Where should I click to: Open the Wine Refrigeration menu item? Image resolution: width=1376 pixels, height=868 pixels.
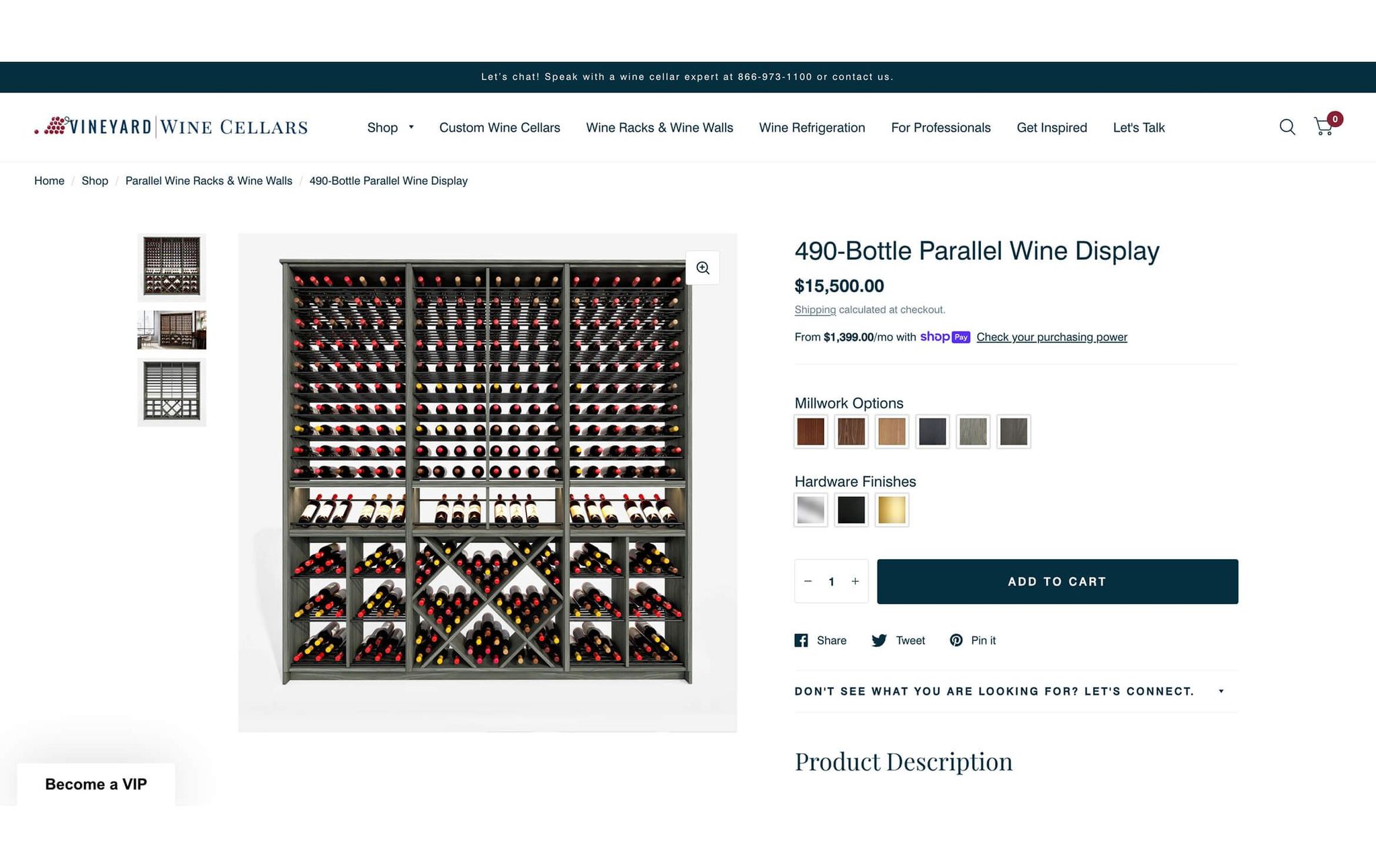click(812, 127)
